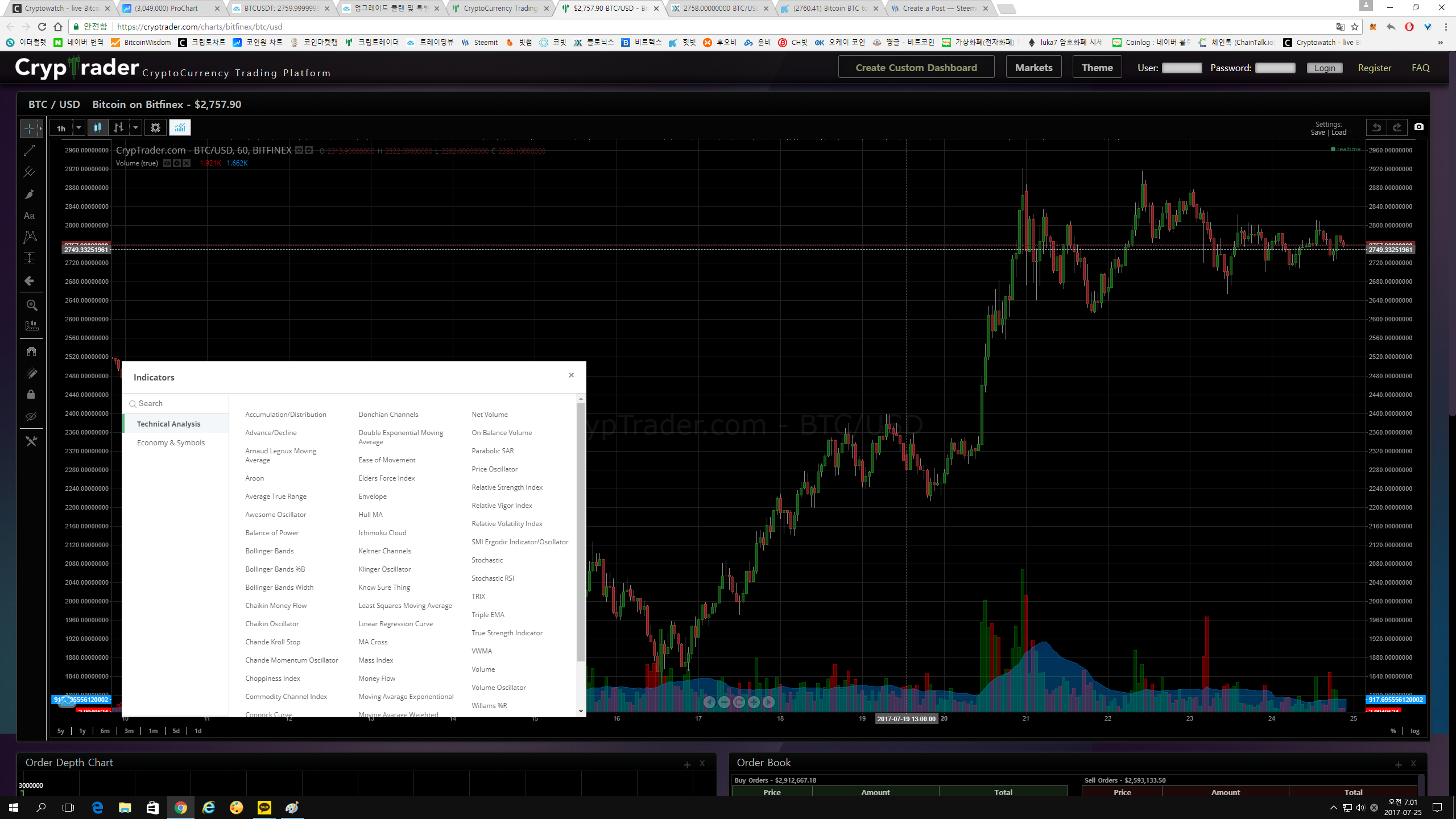This screenshot has width=1456, height=819.
Task: Select the back arrow marker tool
Action: (x=29, y=281)
